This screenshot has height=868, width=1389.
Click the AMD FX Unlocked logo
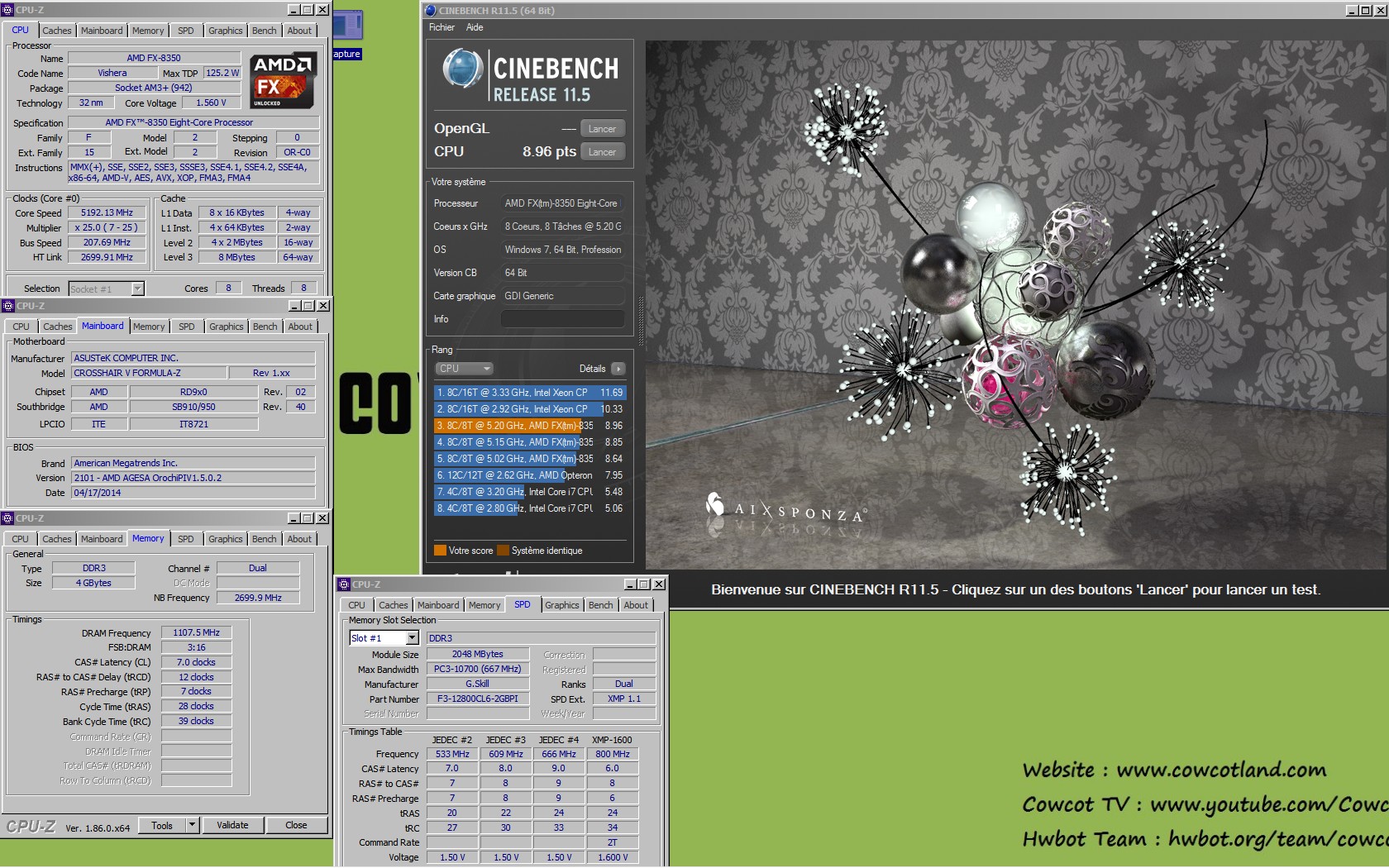pos(283,81)
